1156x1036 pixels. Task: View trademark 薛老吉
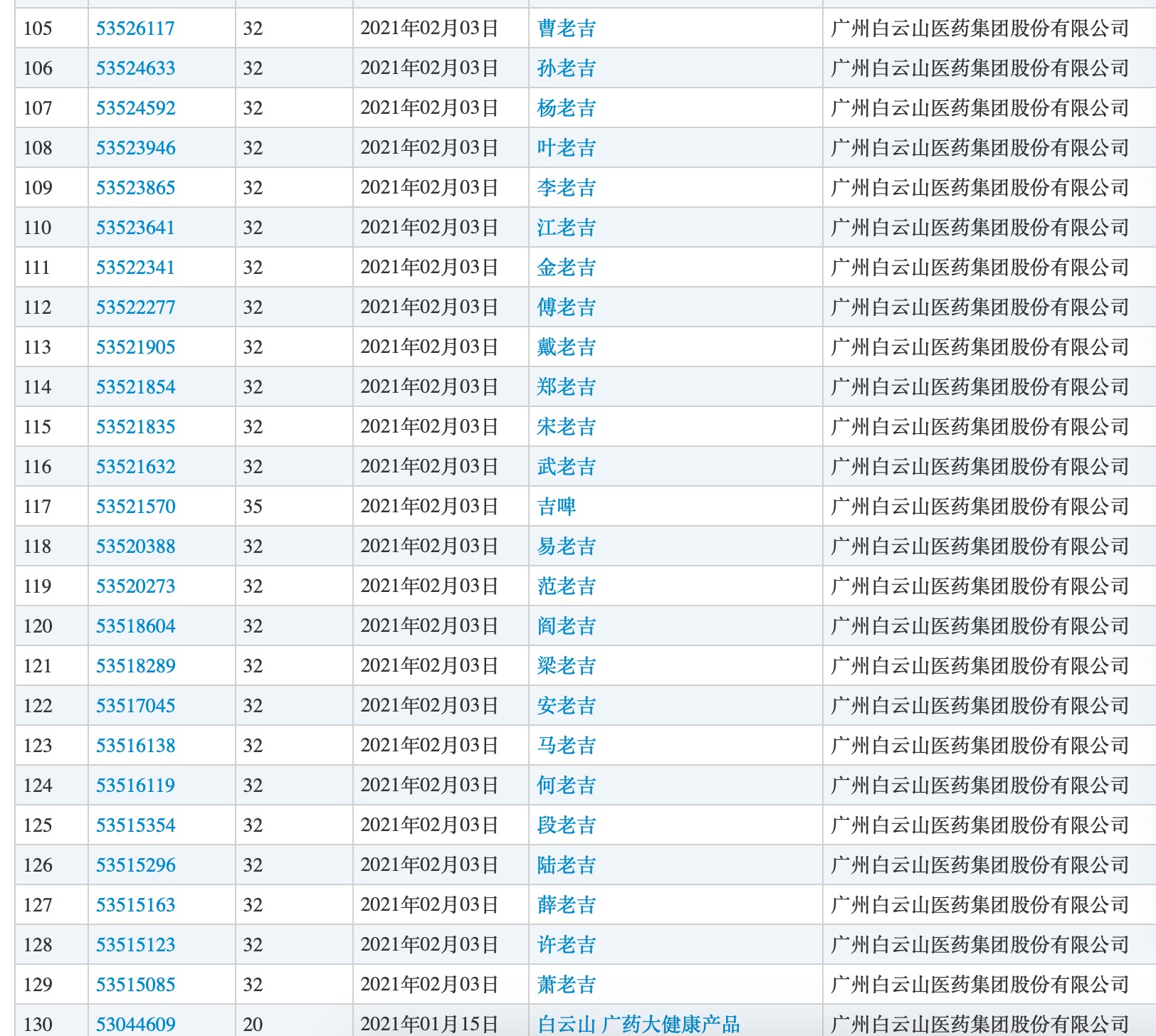pyautogui.click(x=567, y=905)
